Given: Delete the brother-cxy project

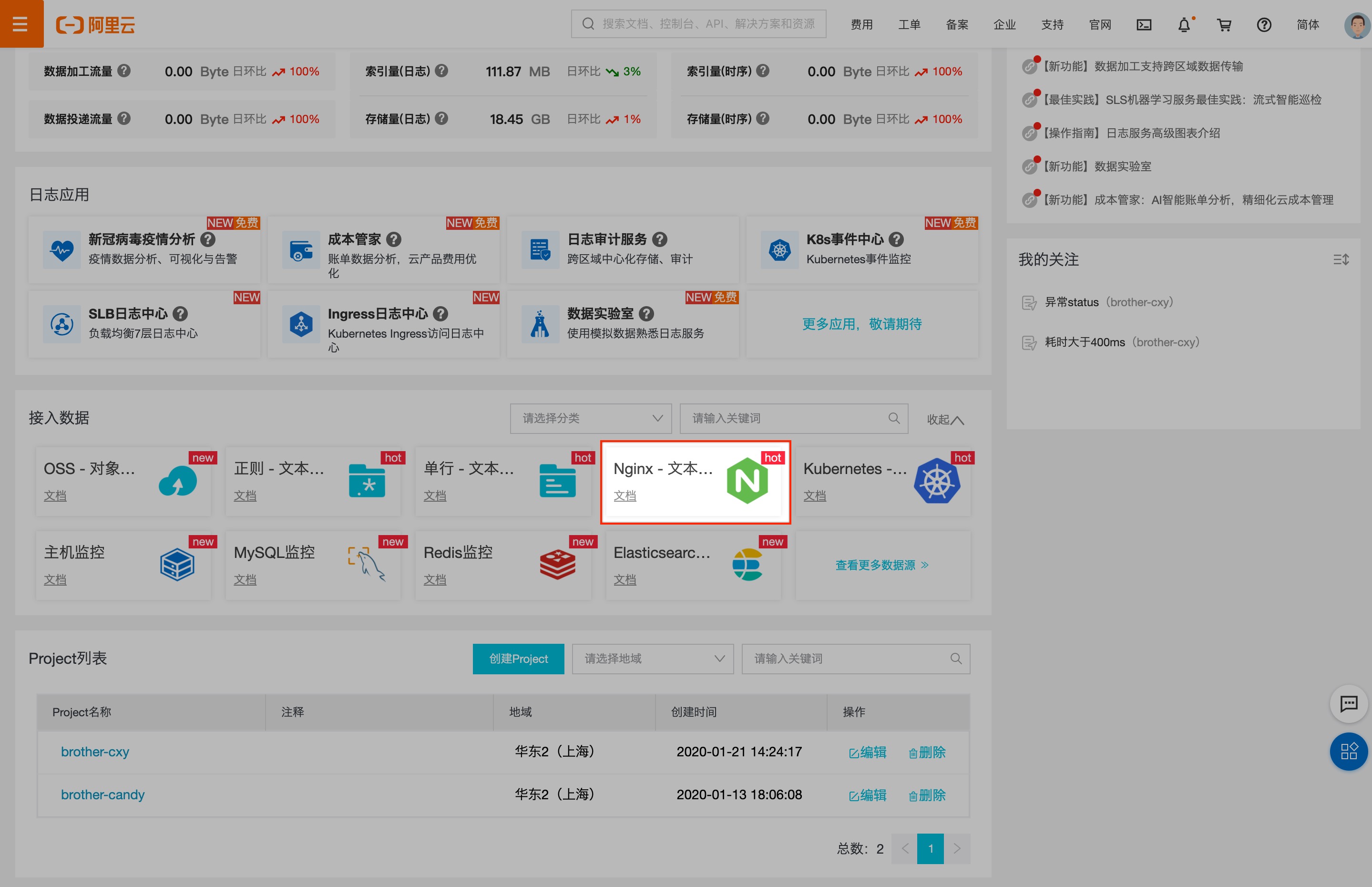Looking at the screenshot, I should (x=927, y=752).
